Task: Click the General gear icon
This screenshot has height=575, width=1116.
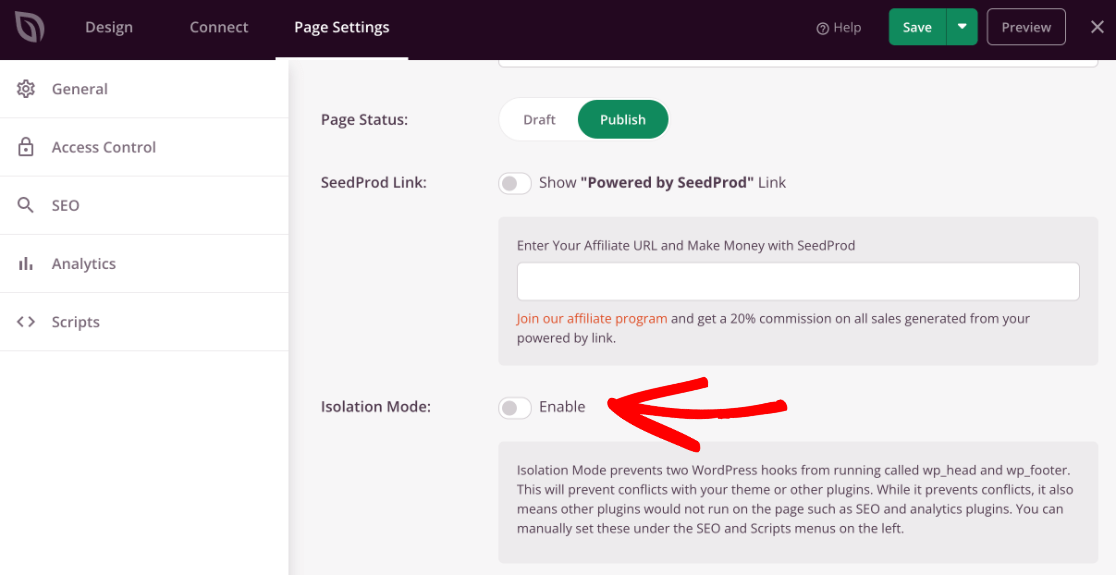Action: [26, 89]
